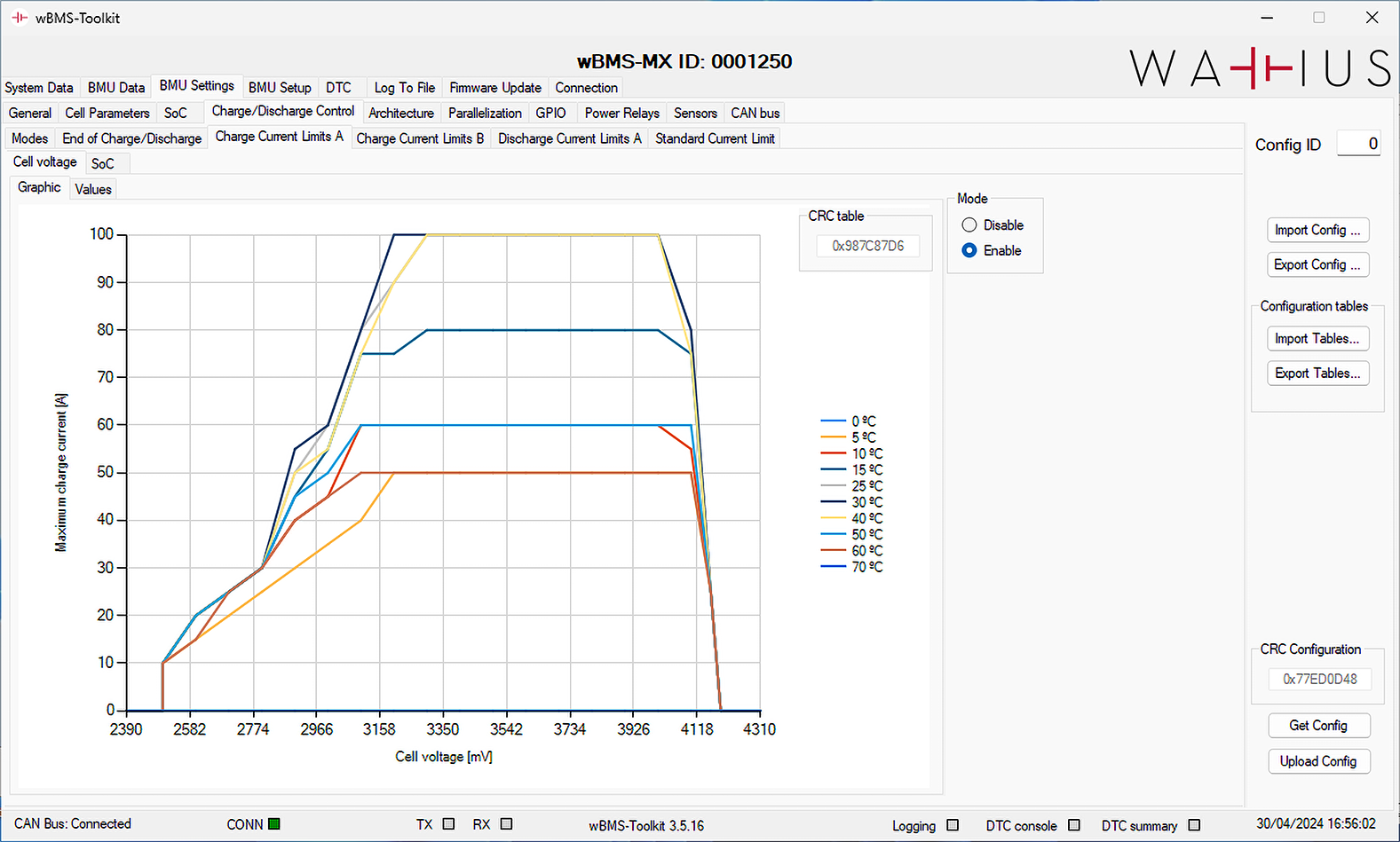Viewport: 1400px width, 842px height.
Task: Click the 0 ºC legend color line
Action: (834, 421)
